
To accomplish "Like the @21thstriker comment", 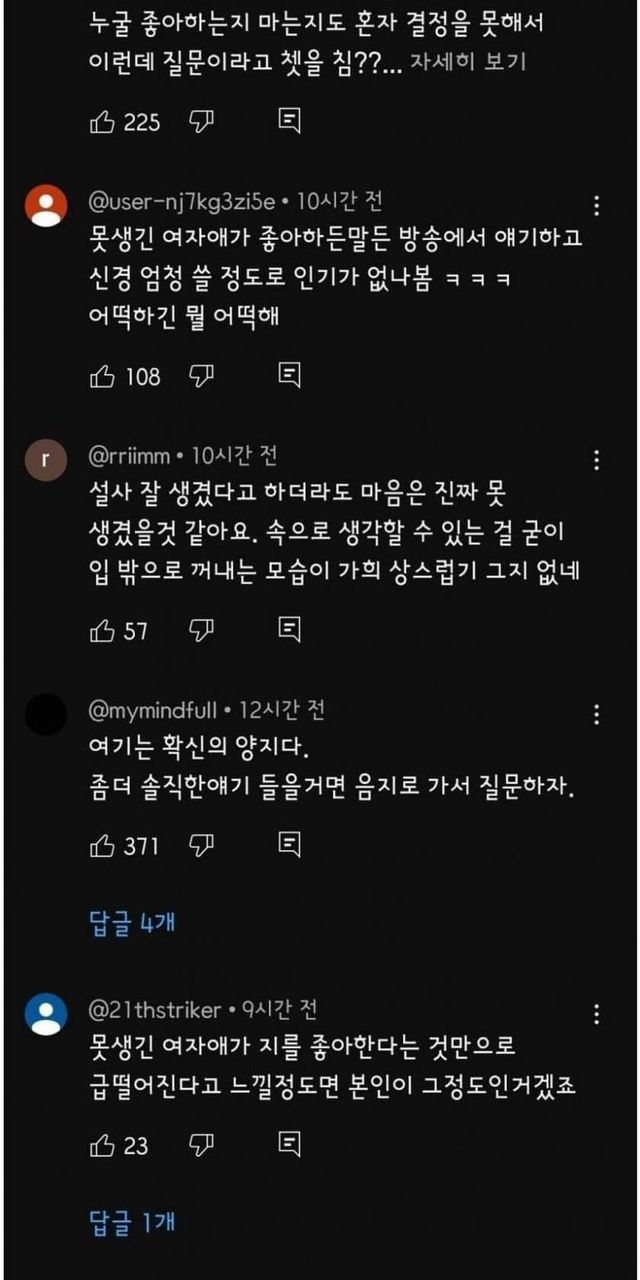I will coord(103,1144).
